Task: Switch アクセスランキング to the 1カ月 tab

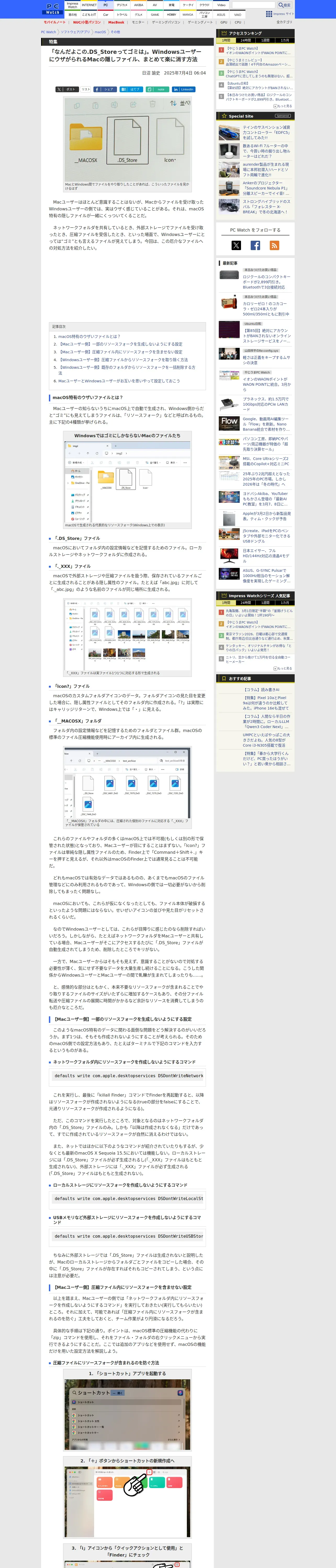Action: 284,40
